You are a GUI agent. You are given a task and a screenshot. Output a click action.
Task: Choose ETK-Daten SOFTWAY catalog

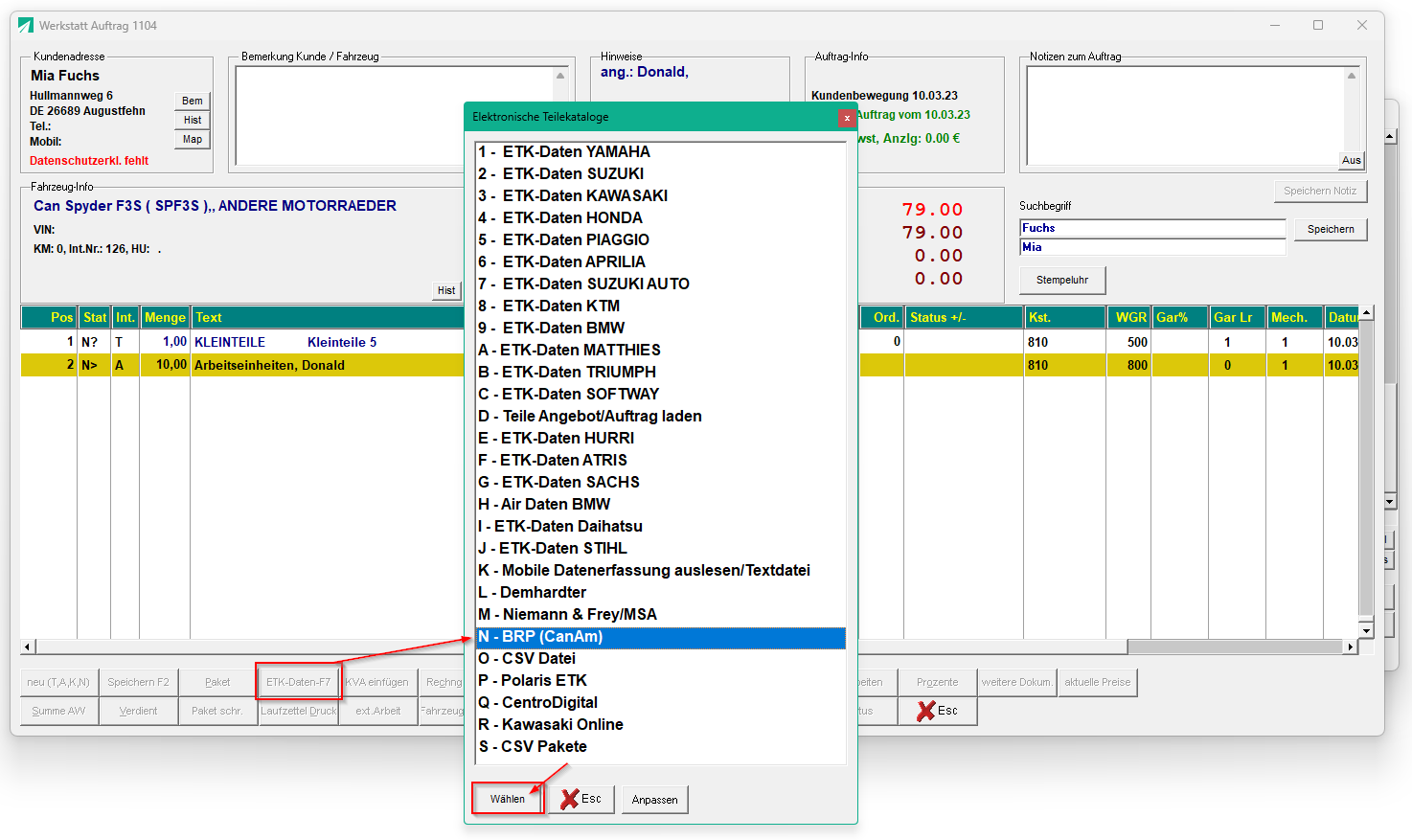tap(661, 395)
